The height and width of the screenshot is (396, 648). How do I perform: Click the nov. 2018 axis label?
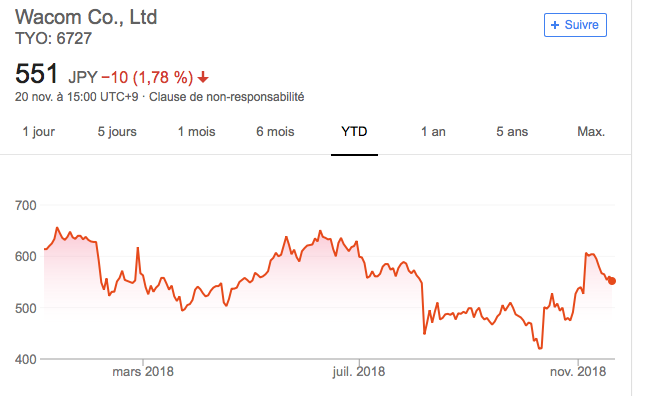(x=578, y=372)
